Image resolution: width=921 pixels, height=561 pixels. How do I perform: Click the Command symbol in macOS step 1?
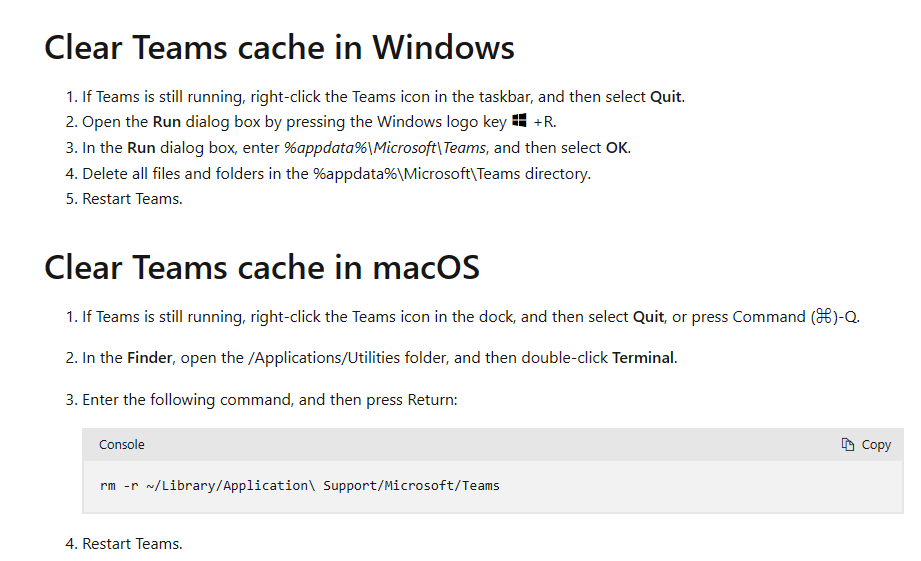coord(823,317)
